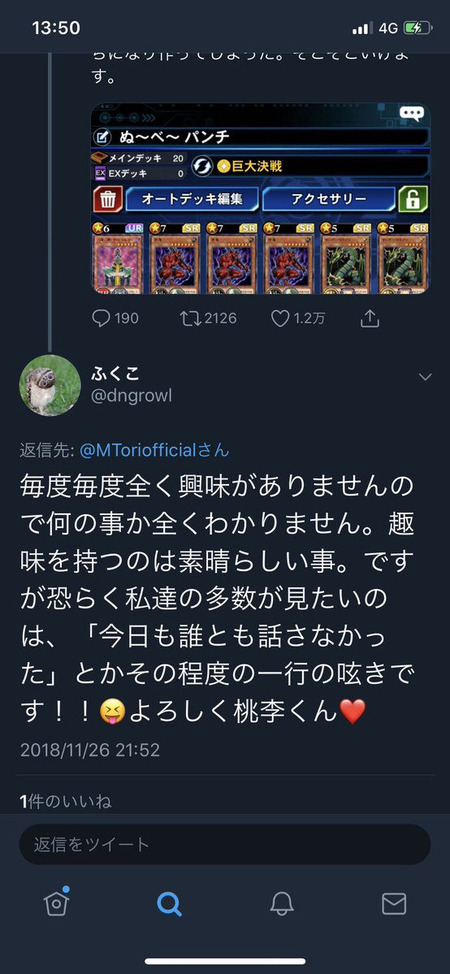Image resolution: width=450 pixels, height=974 pixels.
Task: Tap the retweet arrows icon
Action: (x=188, y=319)
